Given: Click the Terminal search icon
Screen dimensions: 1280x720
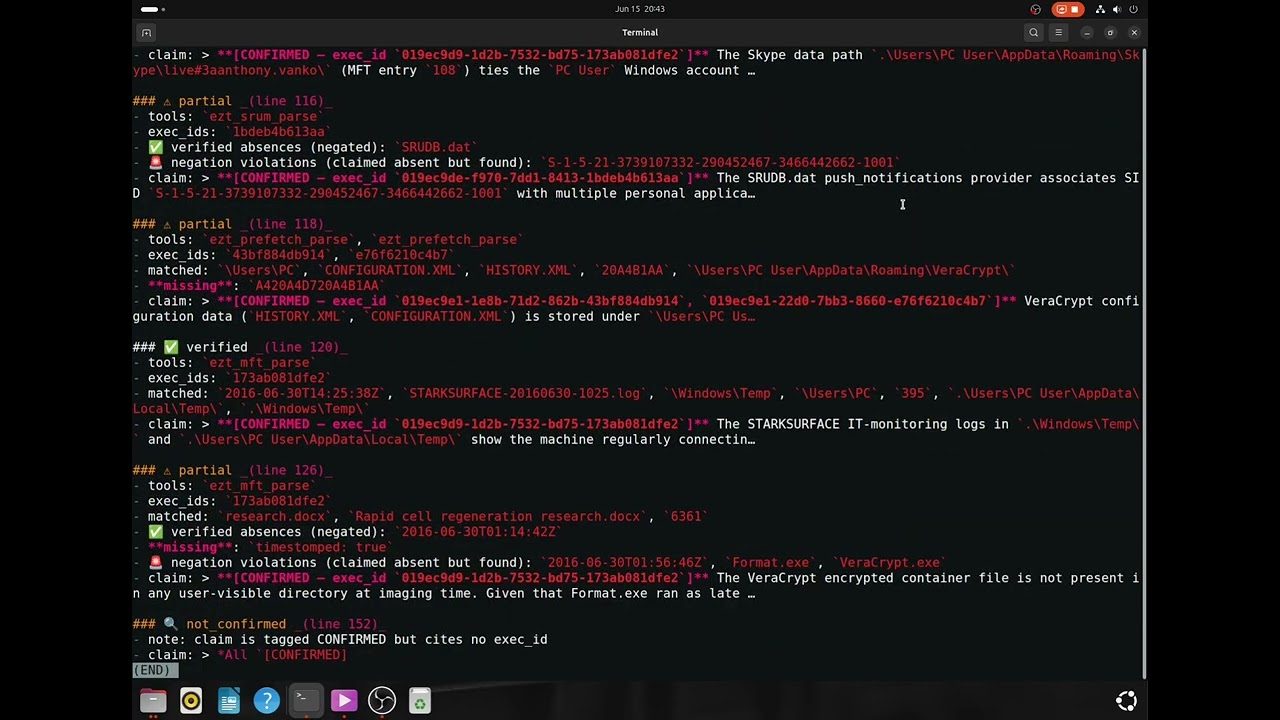Looking at the screenshot, I should click(1034, 32).
